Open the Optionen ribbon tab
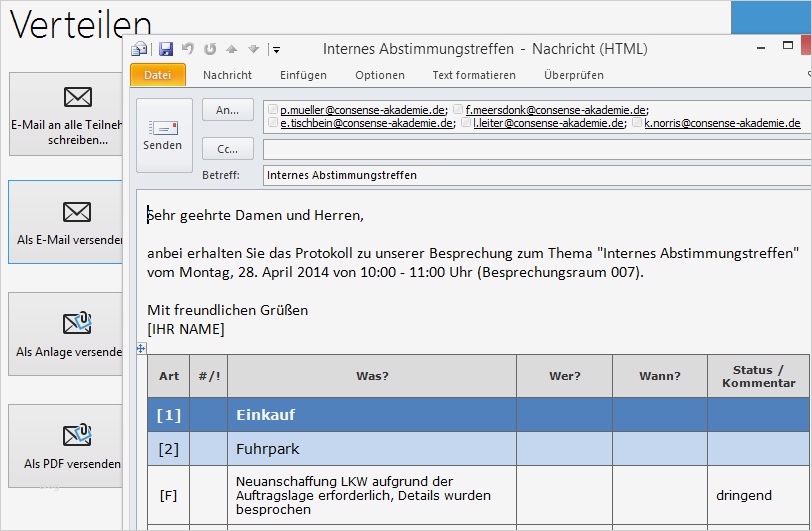 tap(380, 75)
